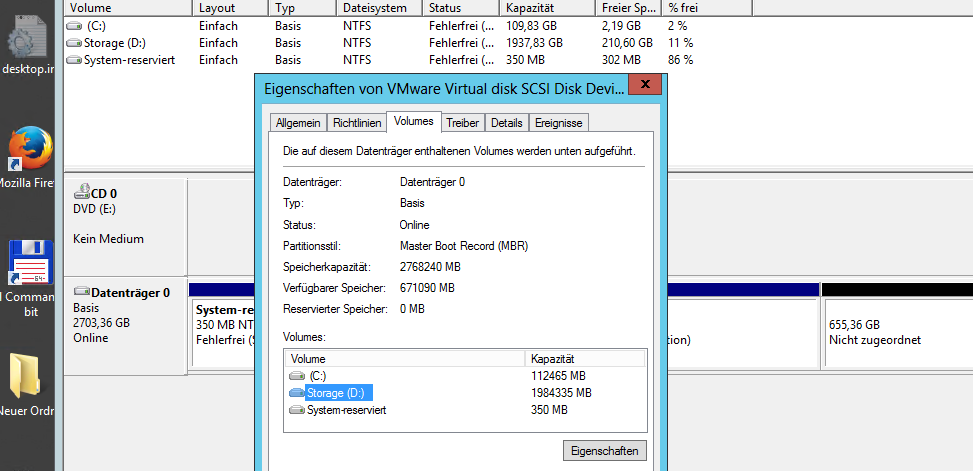Viewport: 973px width, 471px height.
Task: Select the CD 0 DVD (E:) panel
Action: point(125,227)
